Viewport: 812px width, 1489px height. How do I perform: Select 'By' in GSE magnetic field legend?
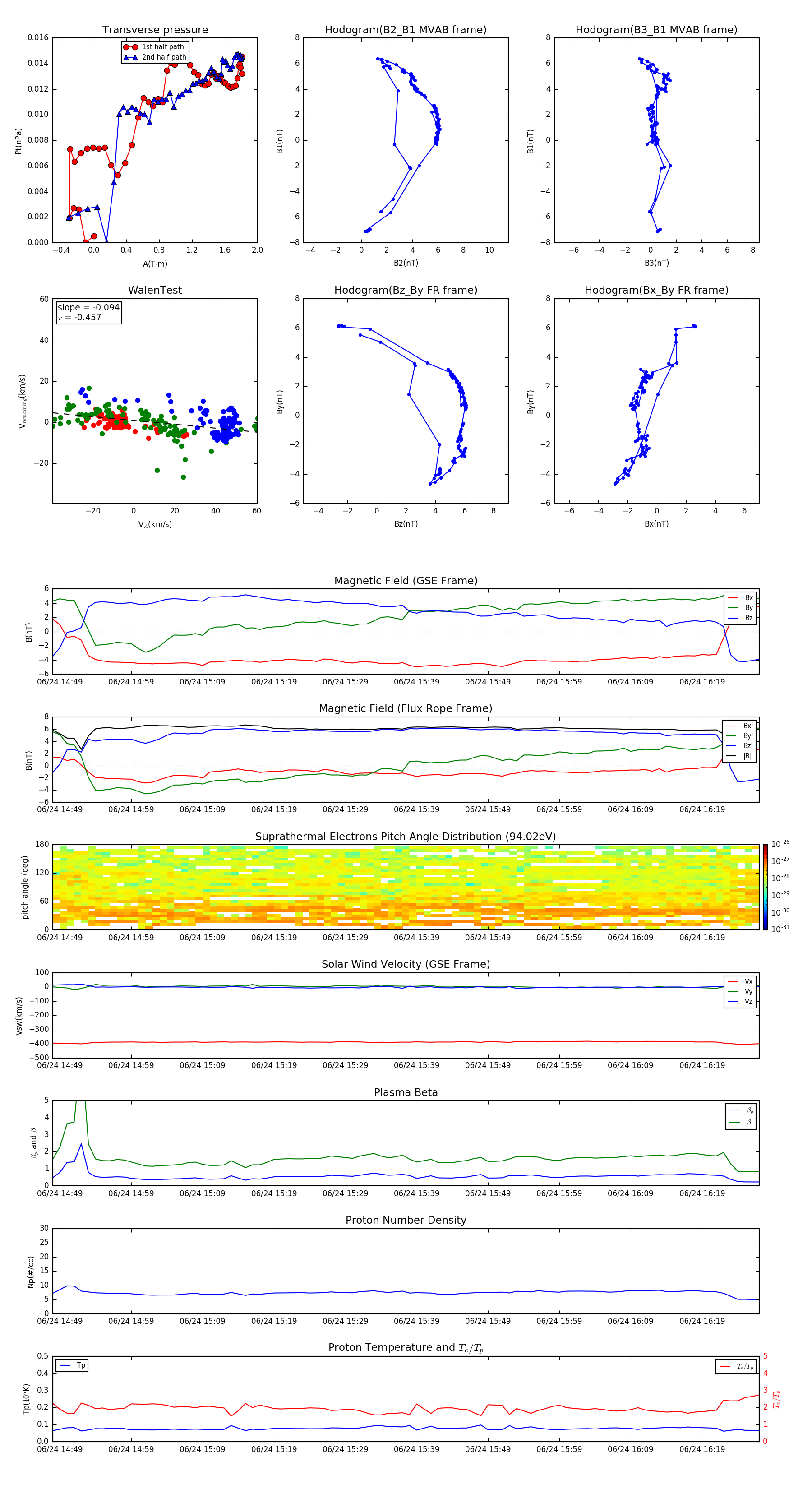pos(740,607)
